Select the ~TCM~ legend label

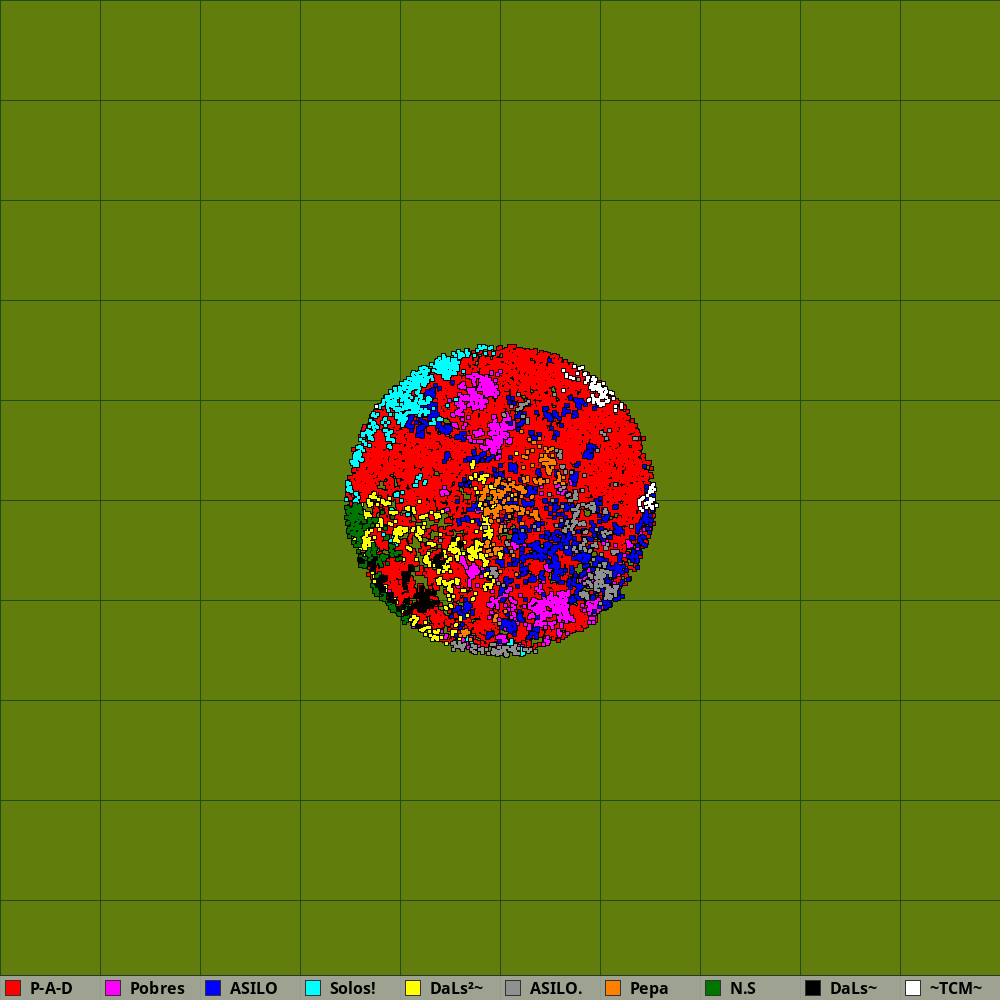[956, 988]
